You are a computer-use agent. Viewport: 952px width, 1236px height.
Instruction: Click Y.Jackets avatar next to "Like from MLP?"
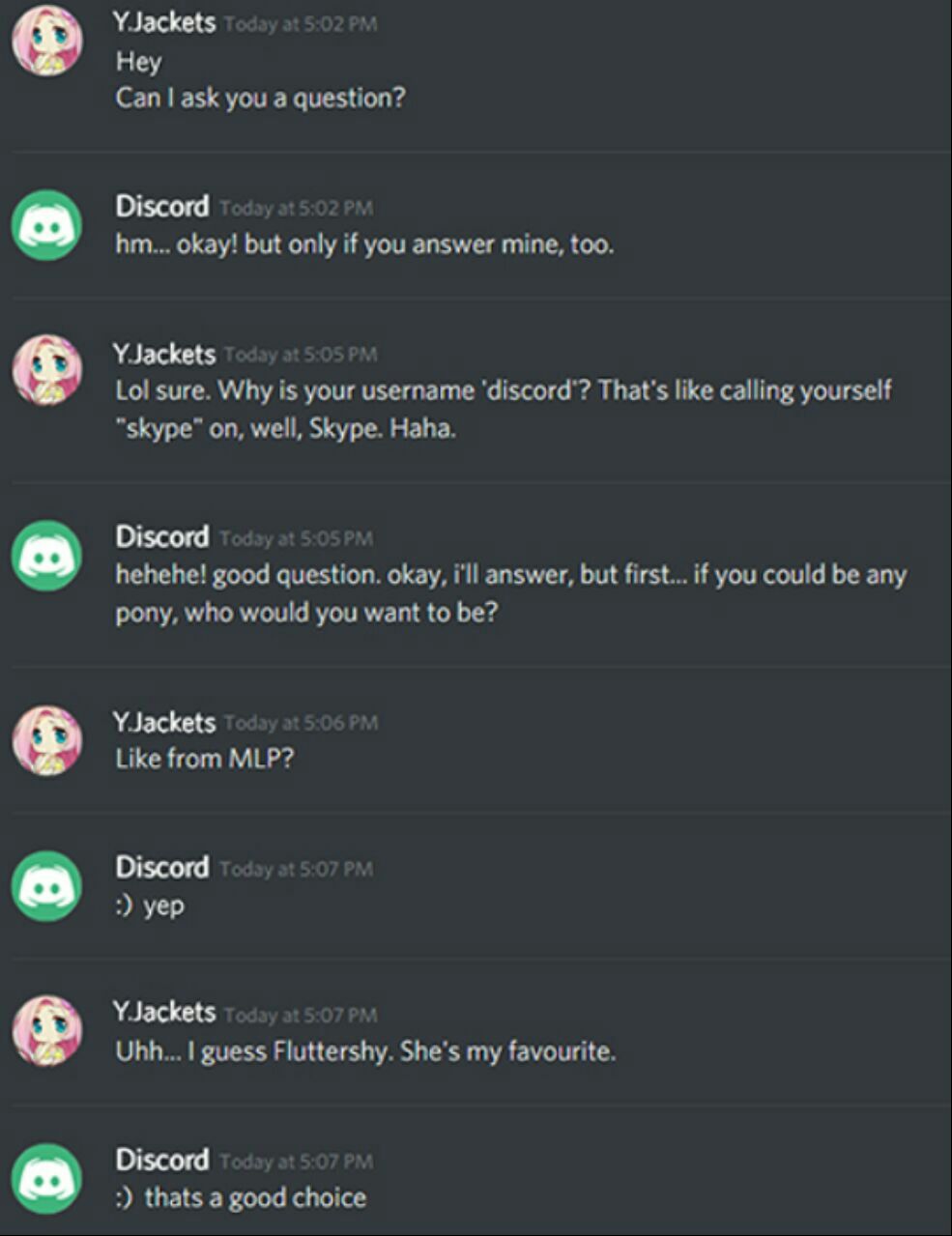[x=46, y=740]
